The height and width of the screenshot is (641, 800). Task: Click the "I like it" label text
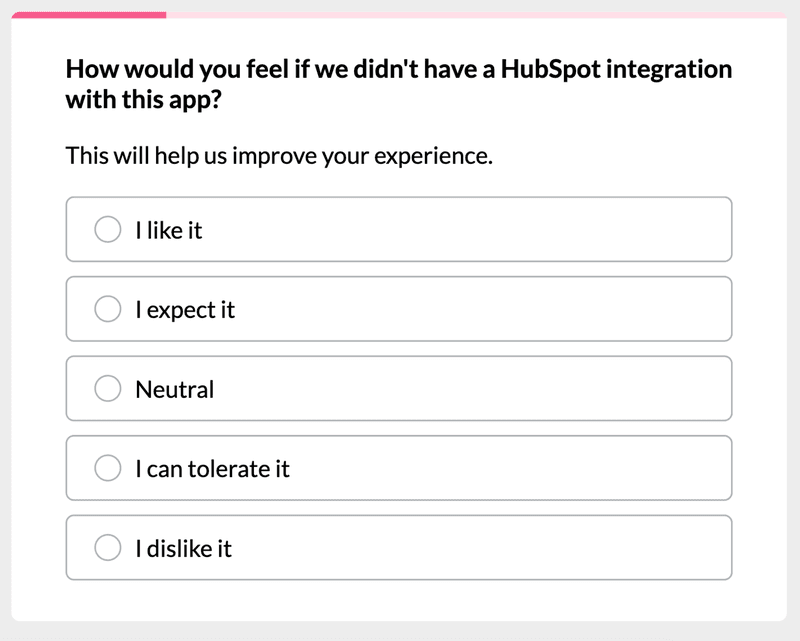(x=168, y=230)
